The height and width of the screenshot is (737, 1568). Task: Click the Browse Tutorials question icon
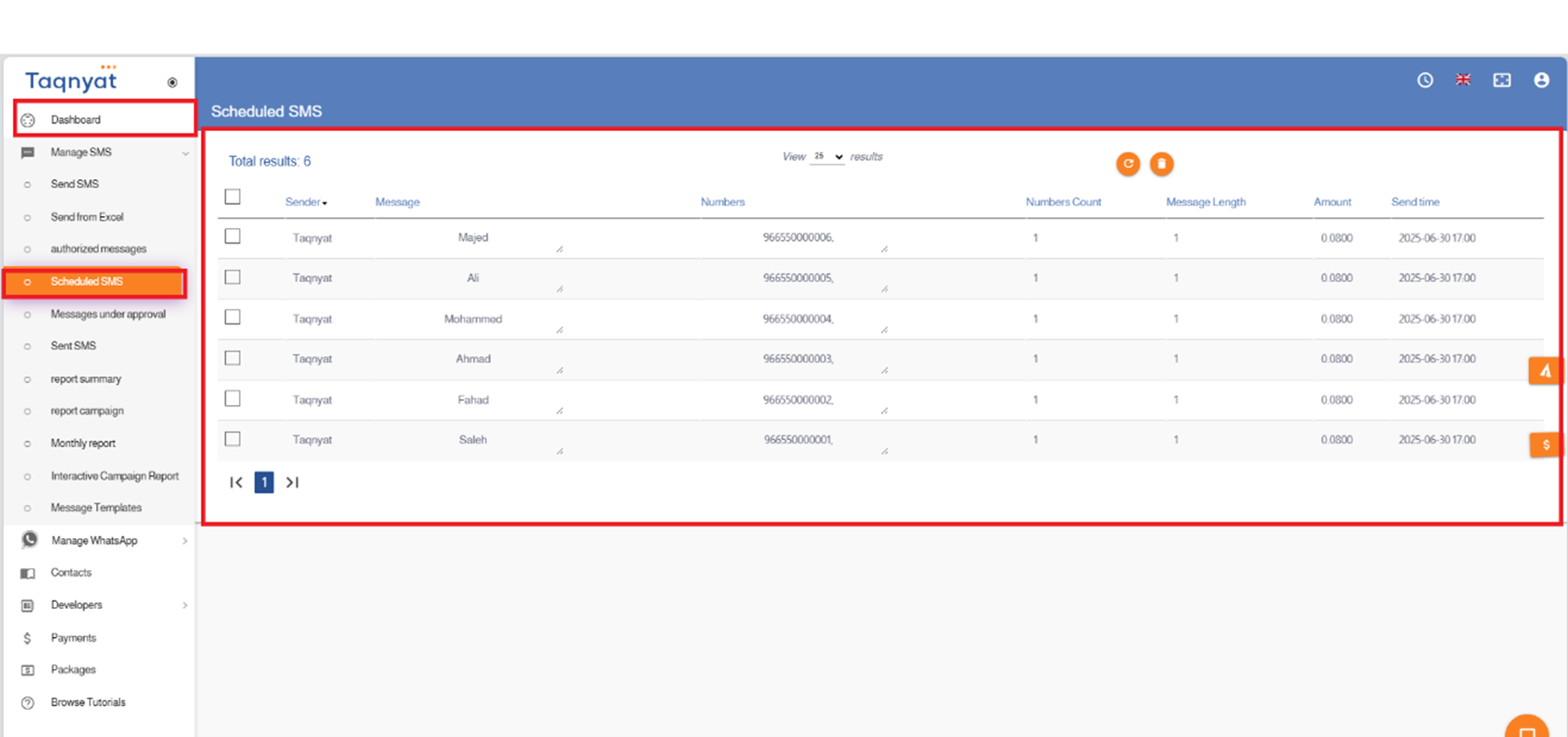pos(28,702)
